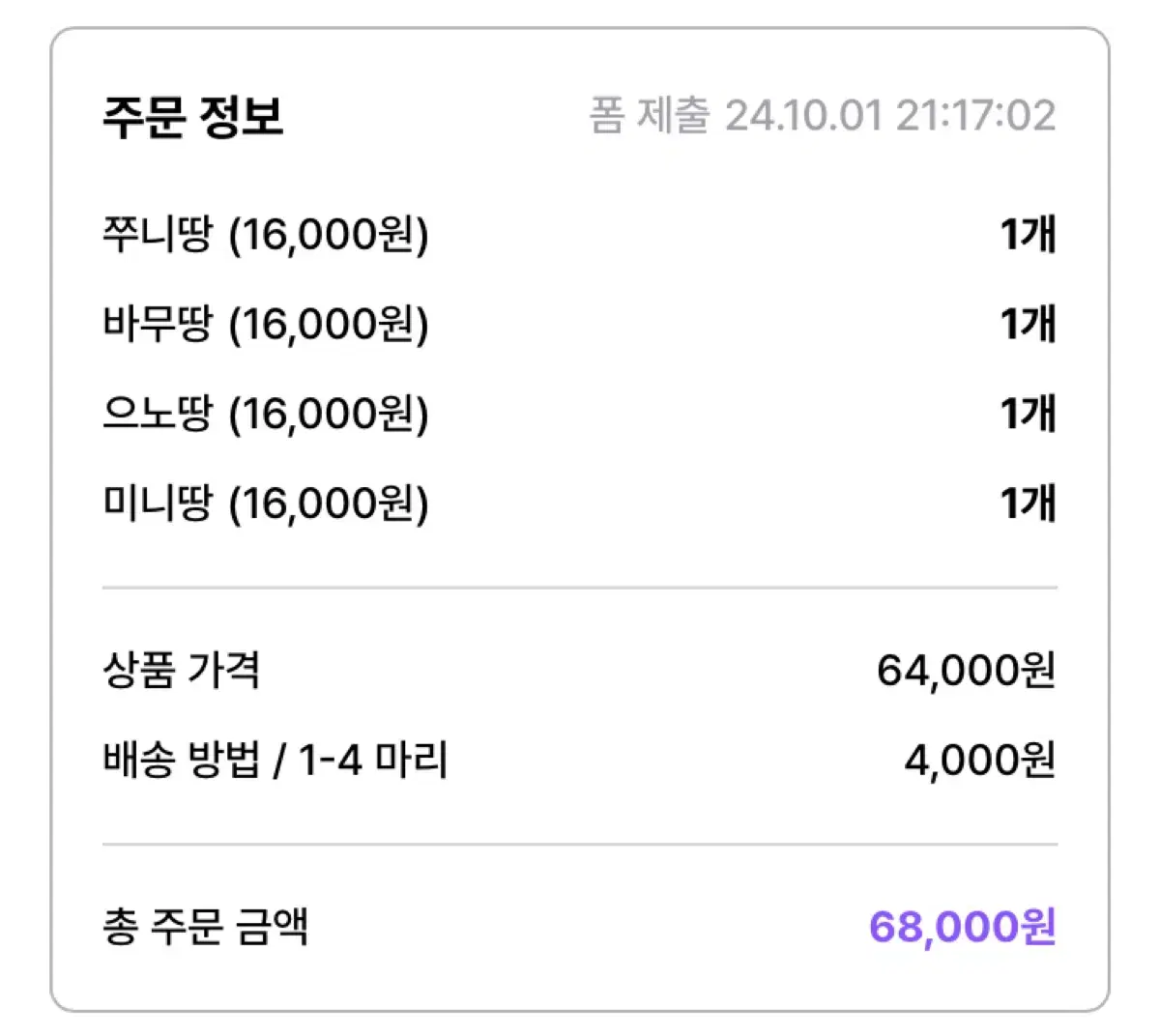Click the 으노땅 (16,000원) item
The height and width of the screenshot is (1036, 1160).
266,414
